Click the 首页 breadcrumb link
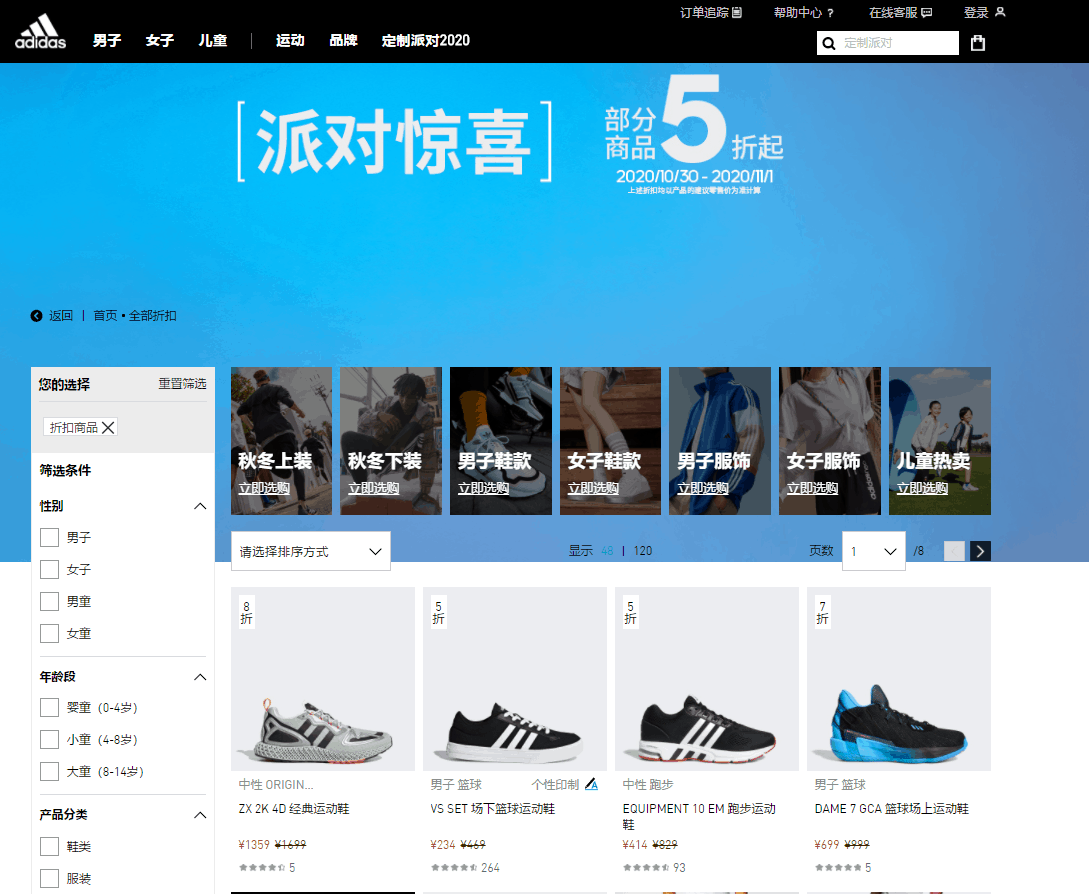 coord(106,316)
